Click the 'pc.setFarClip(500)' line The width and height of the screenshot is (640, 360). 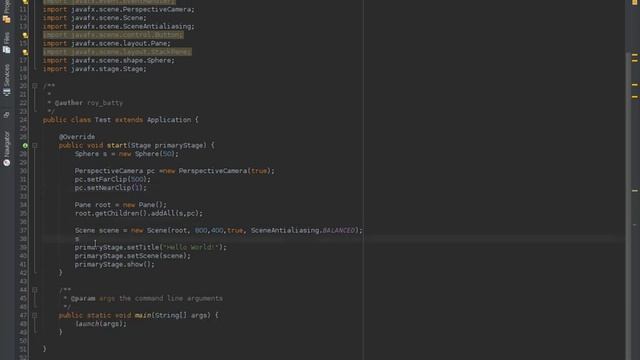click(x=113, y=180)
